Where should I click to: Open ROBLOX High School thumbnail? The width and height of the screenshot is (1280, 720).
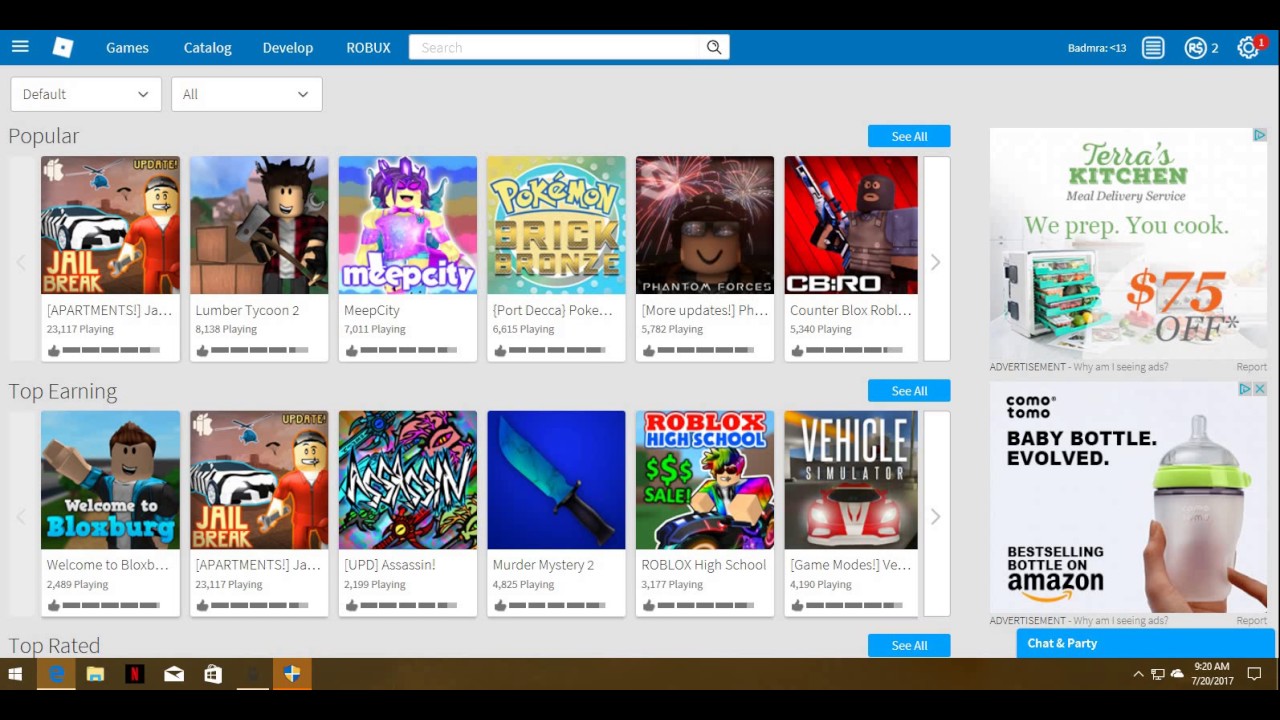(705, 480)
